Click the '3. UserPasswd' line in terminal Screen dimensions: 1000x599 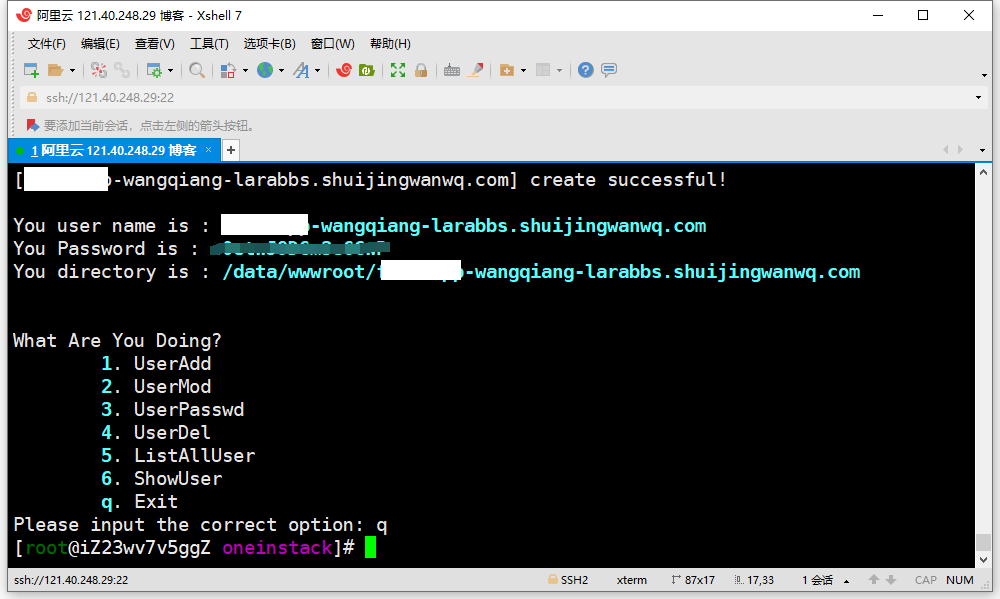(x=172, y=409)
